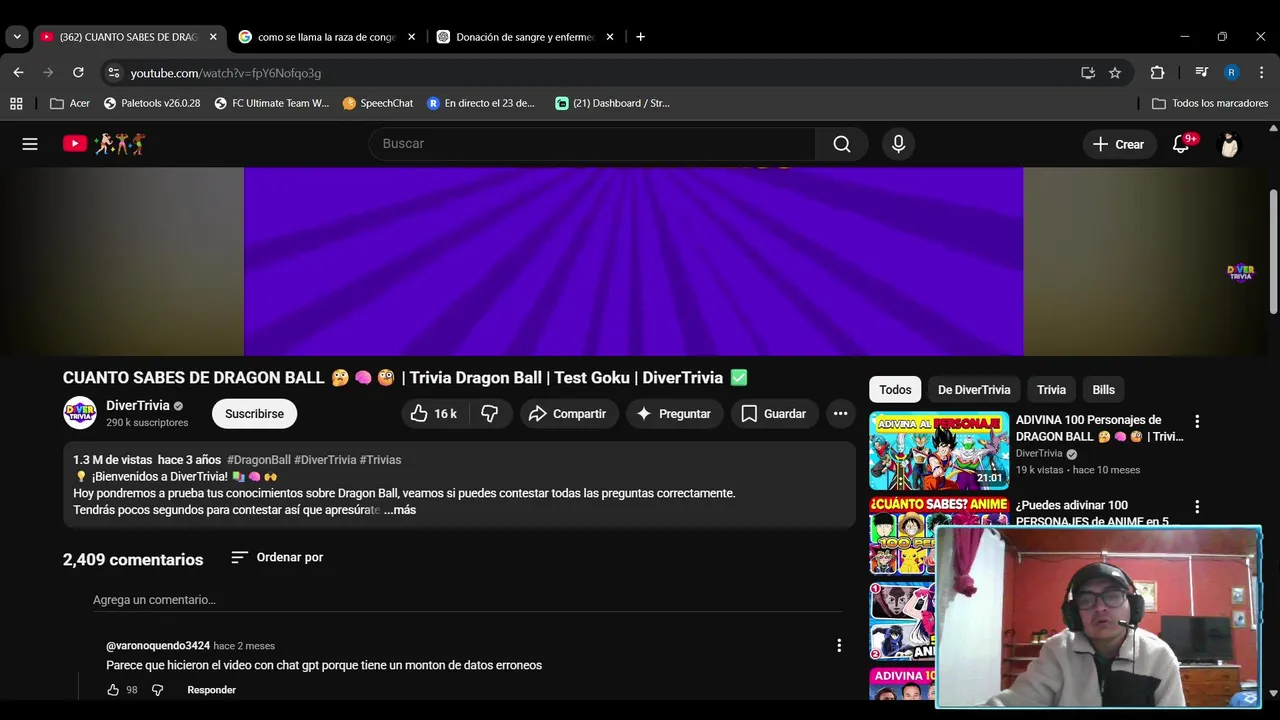Reload the current page
Viewport: 1280px width, 720px height.
pyautogui.click(x=78, y=73)
